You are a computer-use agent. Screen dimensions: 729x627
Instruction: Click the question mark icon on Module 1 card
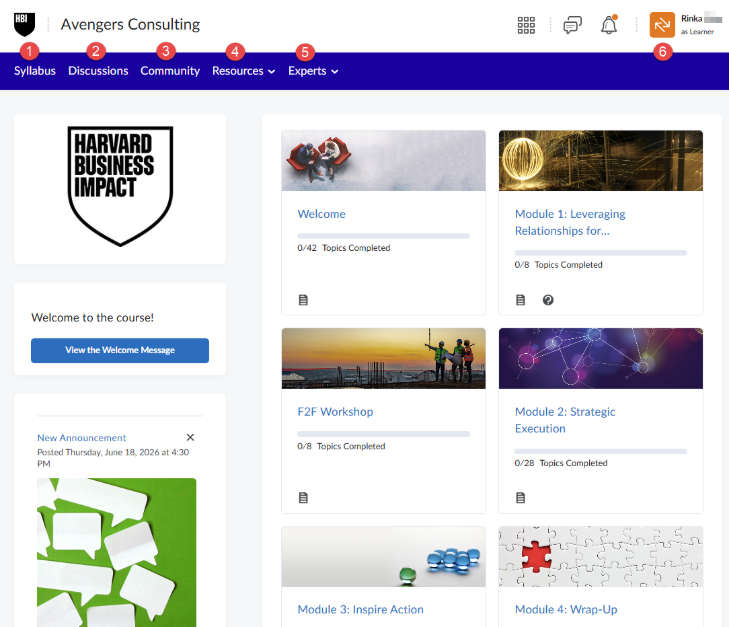(x=548, y=300)
